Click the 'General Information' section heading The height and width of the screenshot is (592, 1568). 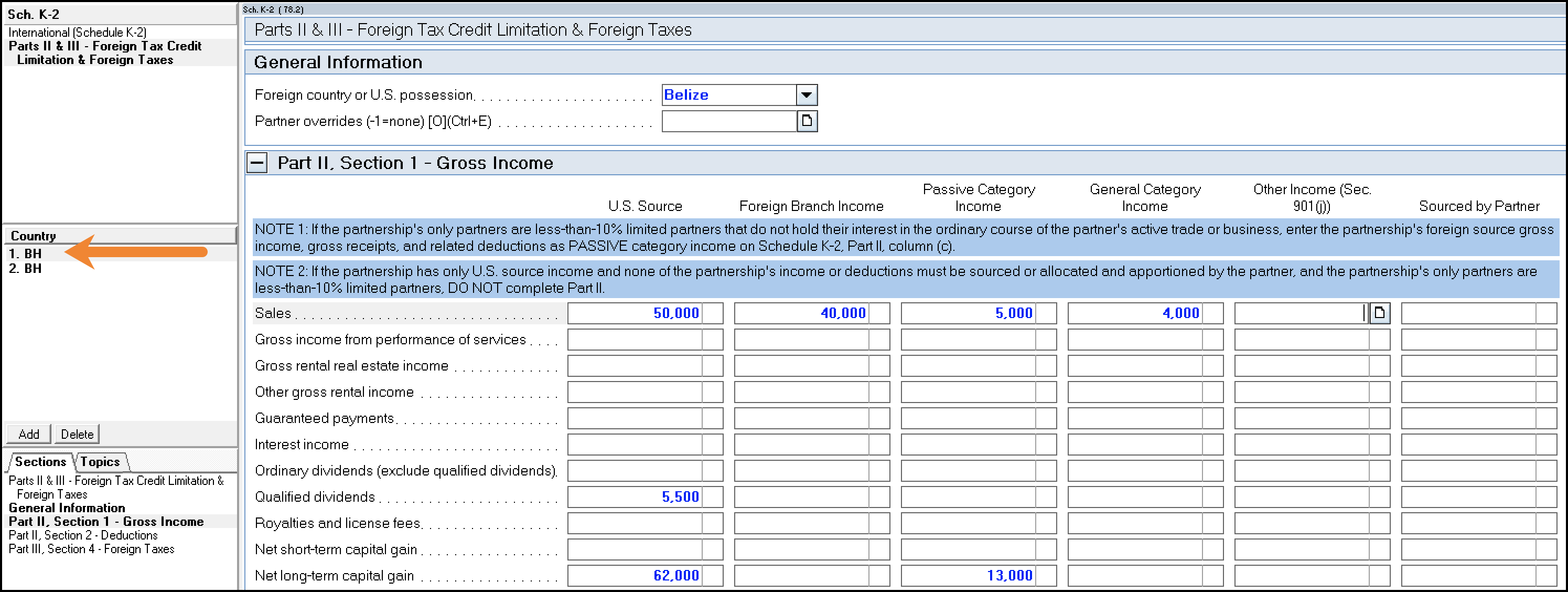[x=338, y=62]
